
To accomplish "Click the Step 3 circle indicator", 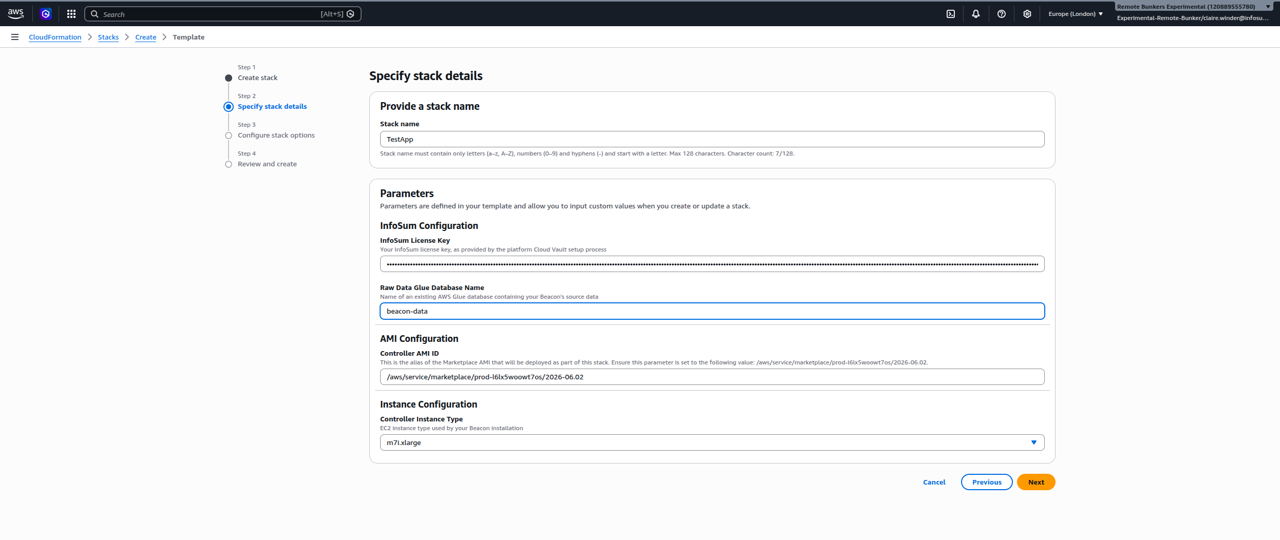I will pos(229,135).
